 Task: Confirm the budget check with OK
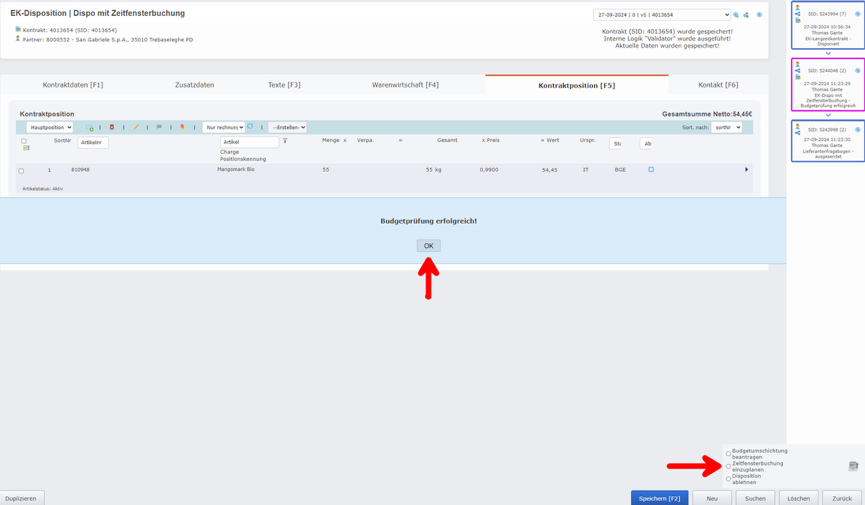point(428,246)
